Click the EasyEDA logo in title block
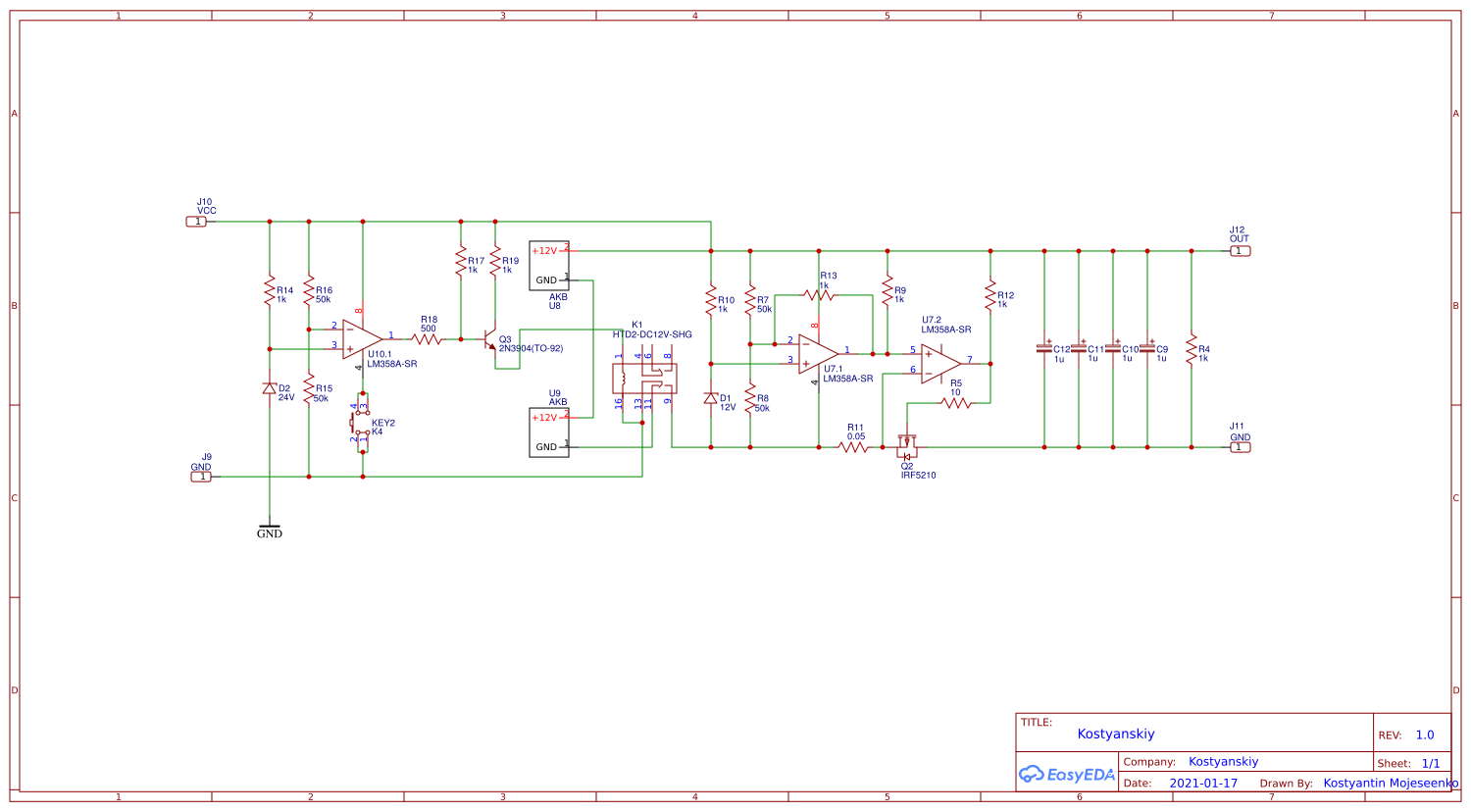 (x=1067, y=775)
